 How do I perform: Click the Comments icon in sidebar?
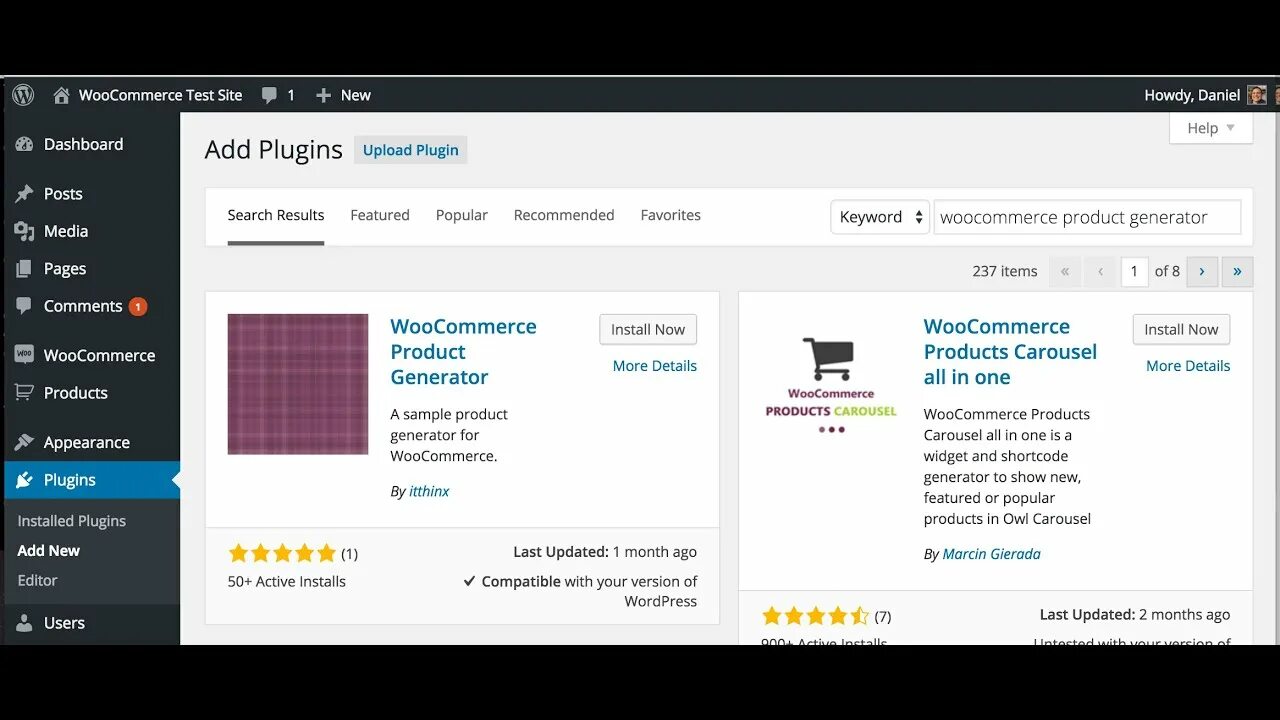click(x=24, y=306)
